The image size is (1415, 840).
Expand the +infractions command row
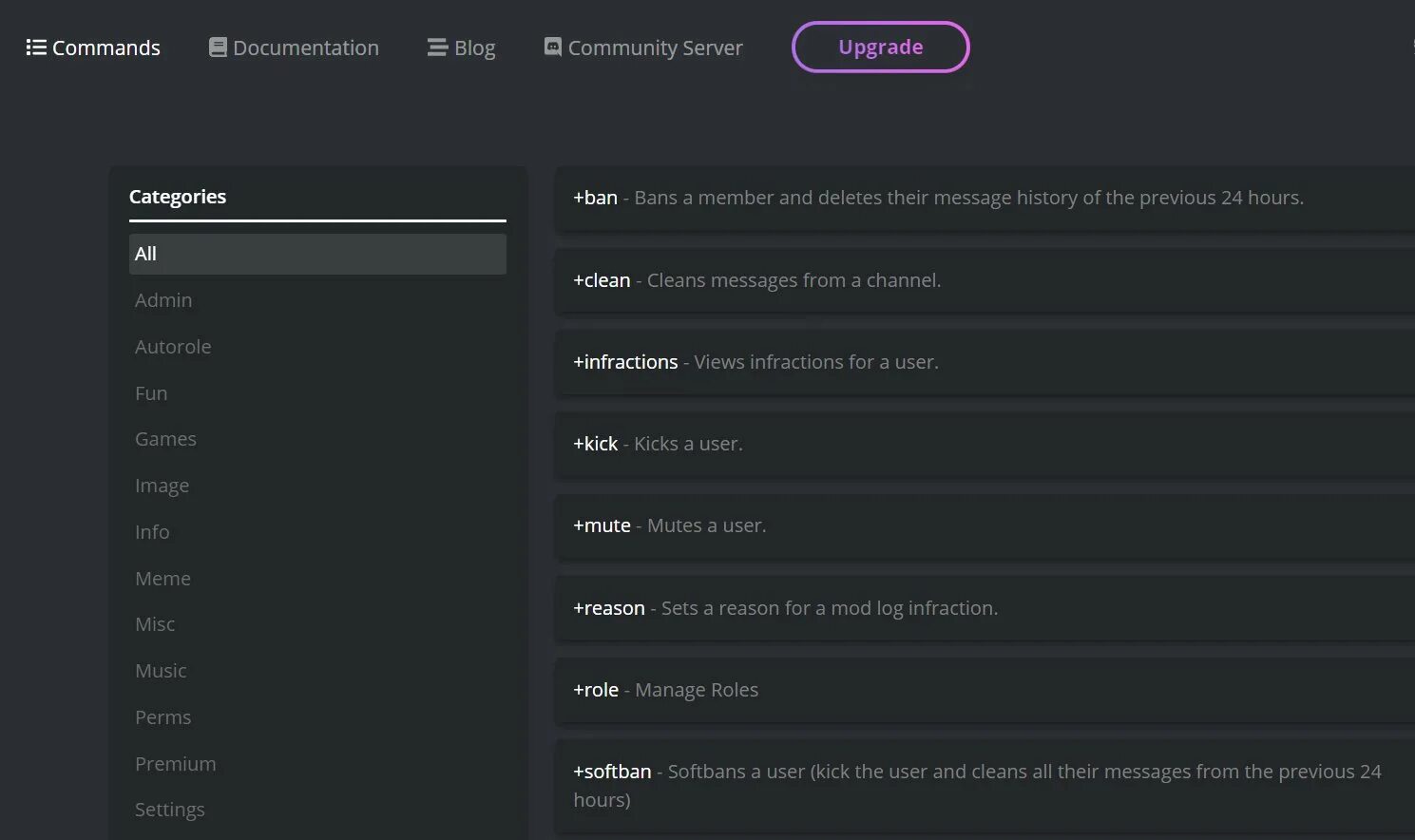(x=985, y=362)
